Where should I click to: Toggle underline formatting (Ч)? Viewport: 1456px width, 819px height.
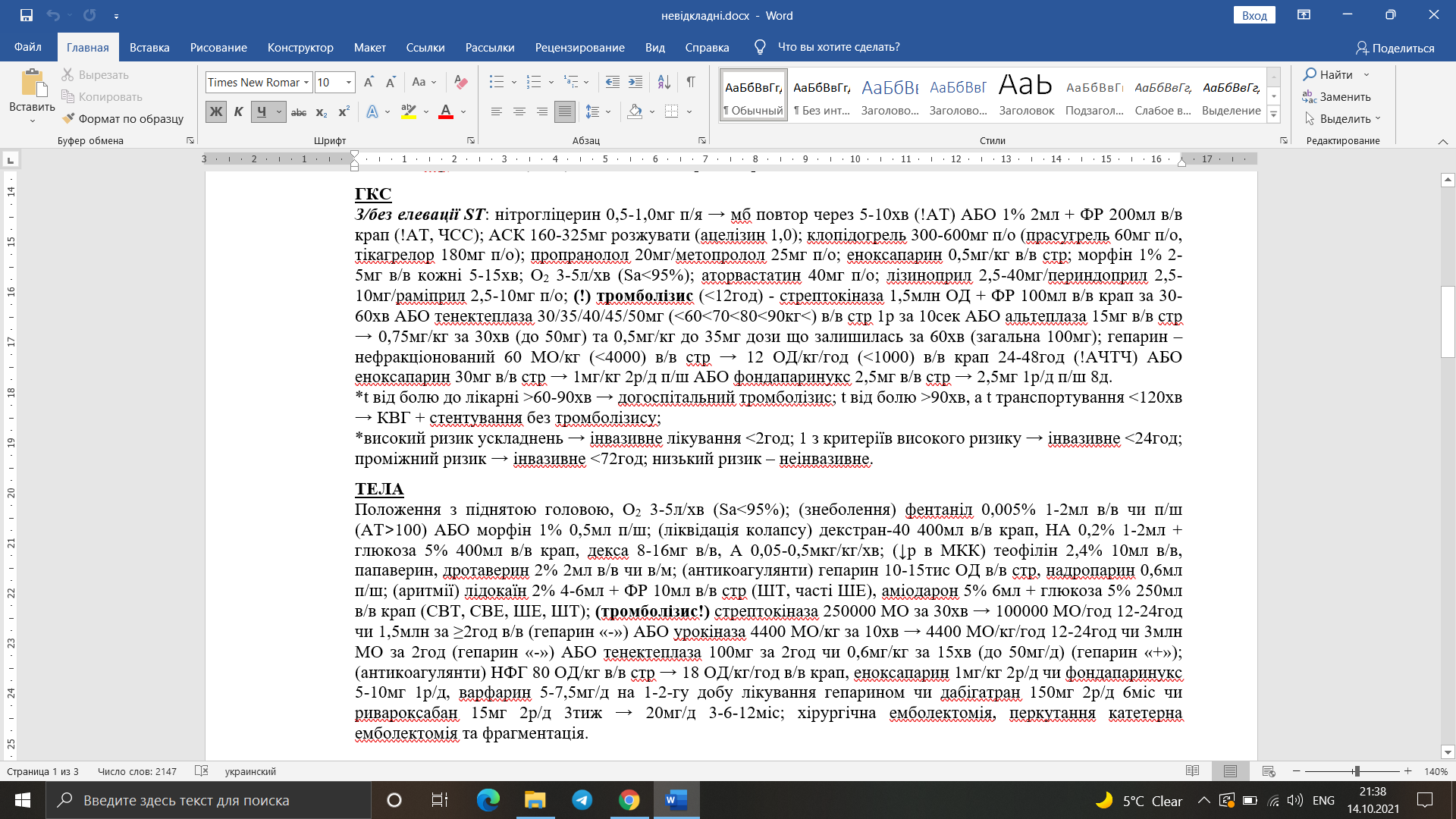pyautogui.click(x=262, y=112)
